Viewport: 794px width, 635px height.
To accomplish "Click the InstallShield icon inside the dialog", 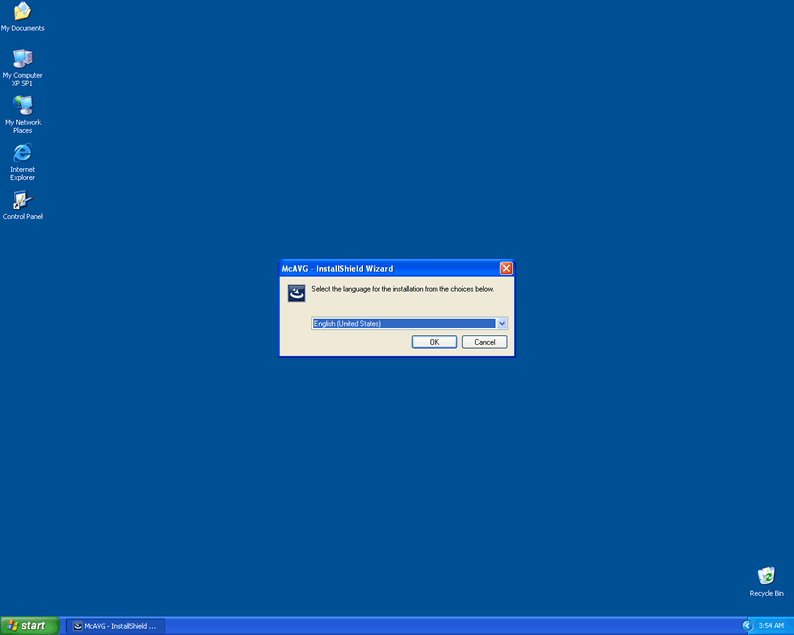I will coord(296,293).
